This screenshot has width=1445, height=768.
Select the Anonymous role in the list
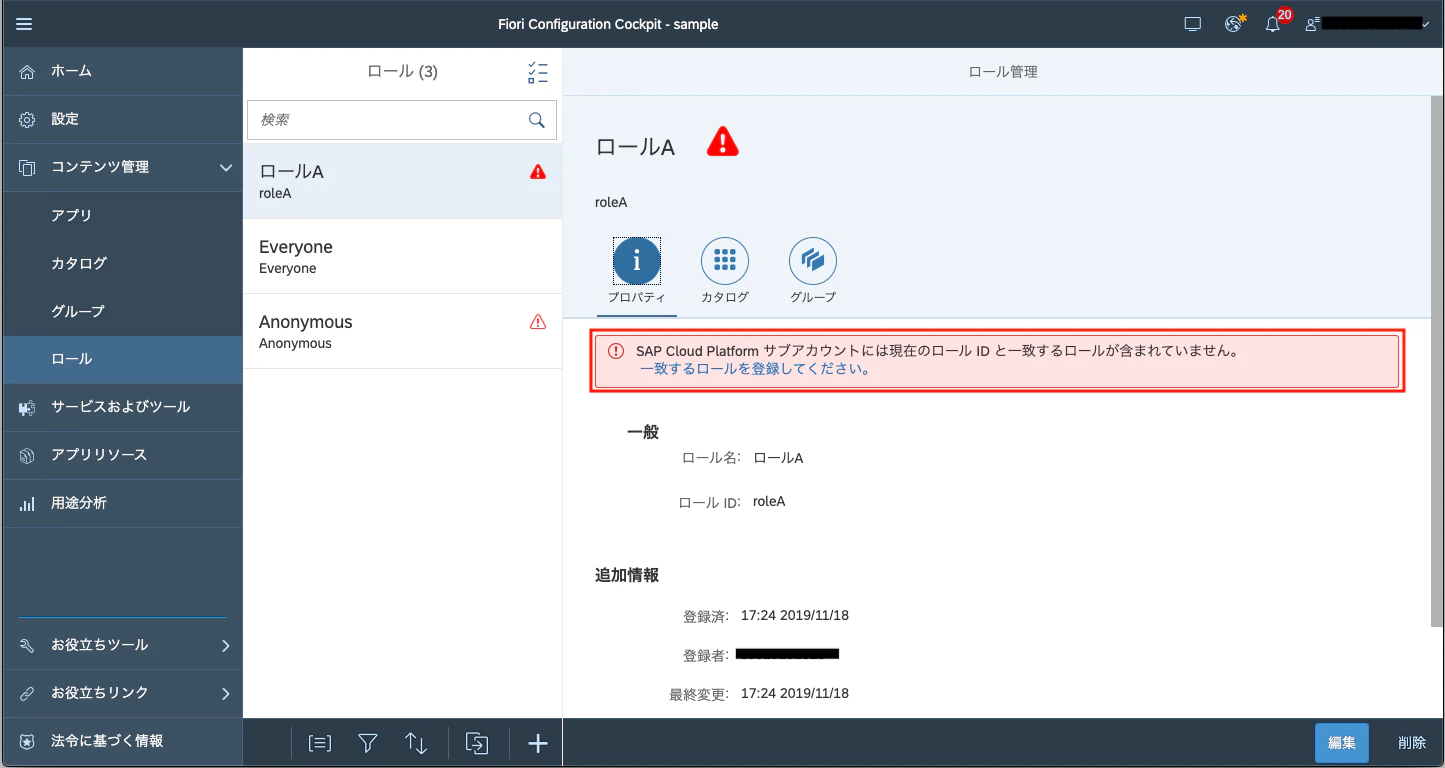coord(402,331)
